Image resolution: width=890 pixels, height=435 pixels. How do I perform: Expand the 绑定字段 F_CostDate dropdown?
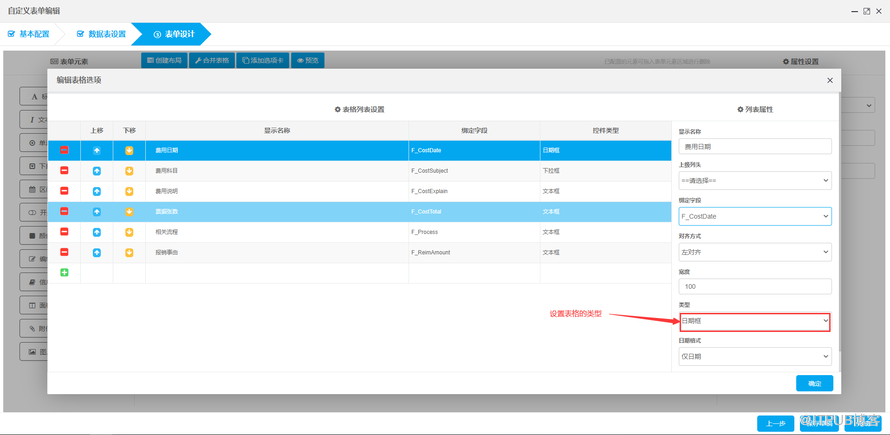coord(755,216)
